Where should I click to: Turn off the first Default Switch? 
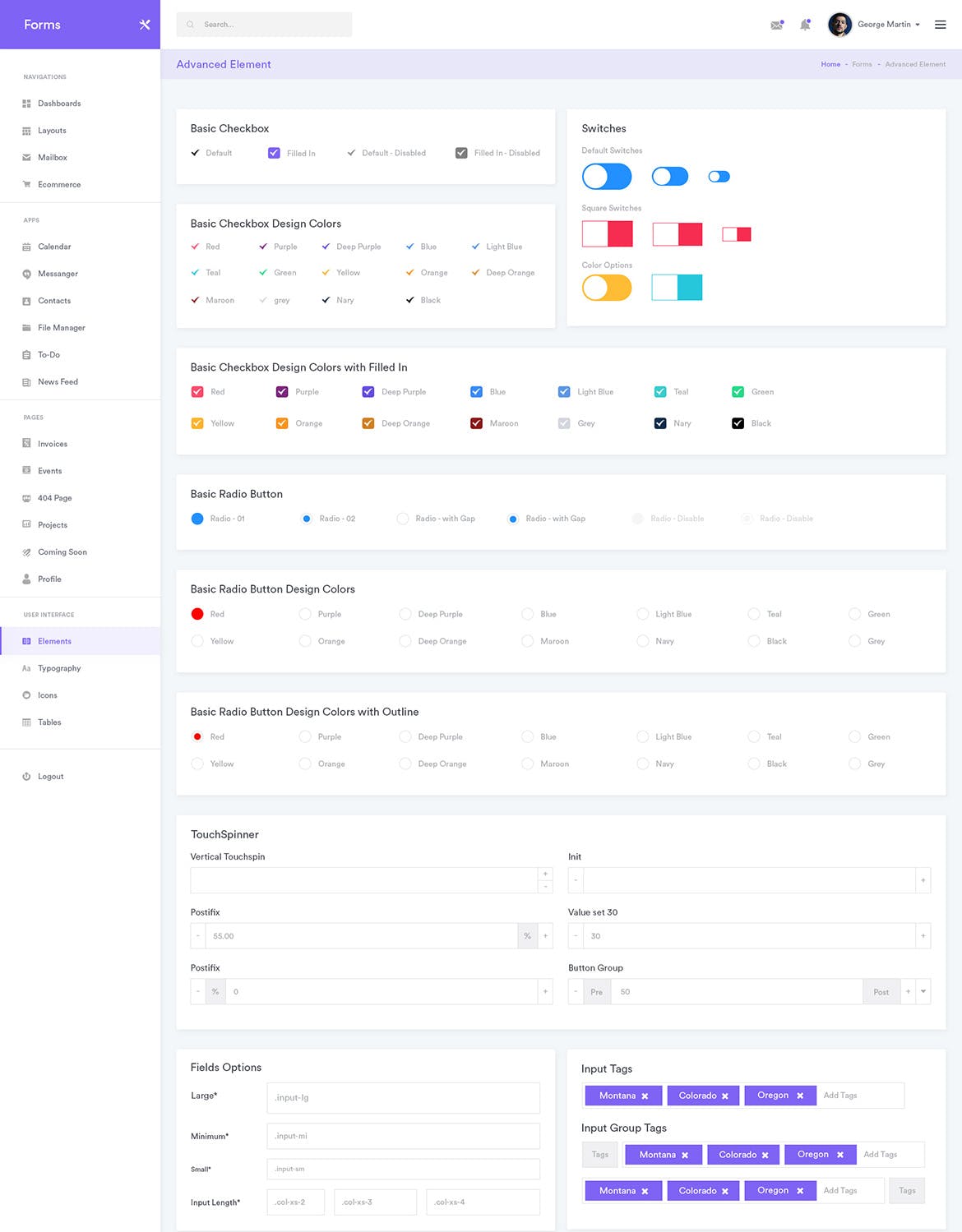click(607, 176)
